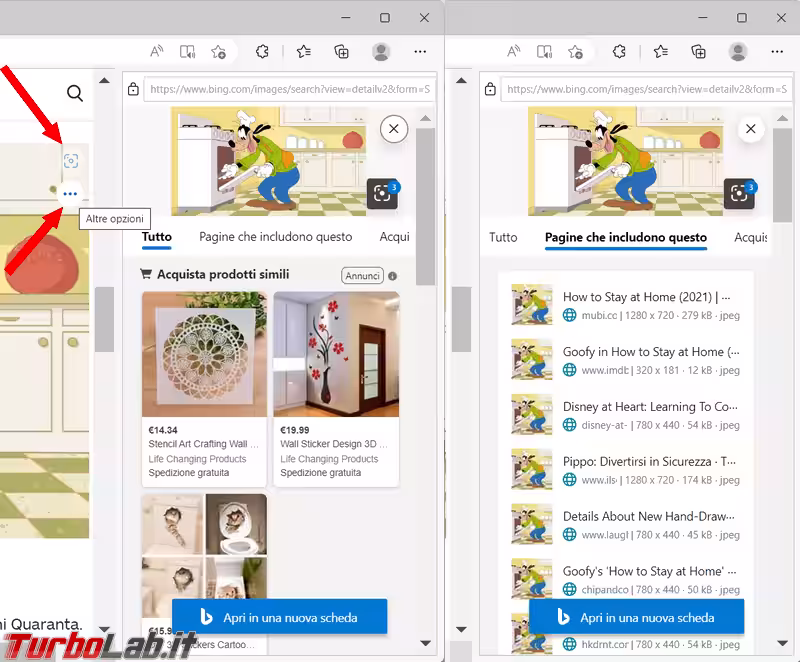Screen dimensions: 800x662
Task: Click the profile avatar in right window toolbar
Action: 738,52
